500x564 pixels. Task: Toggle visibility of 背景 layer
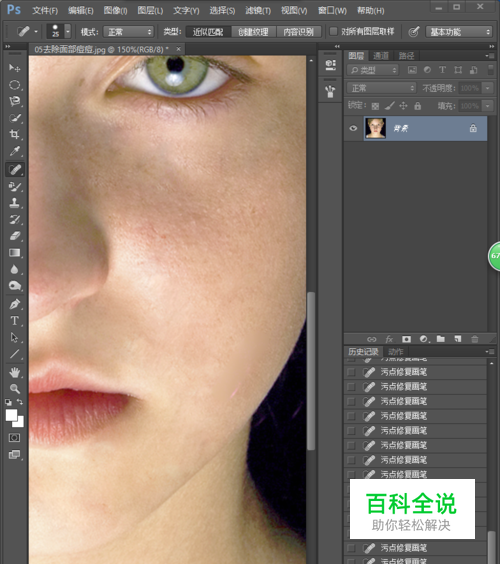pos(353,128)
